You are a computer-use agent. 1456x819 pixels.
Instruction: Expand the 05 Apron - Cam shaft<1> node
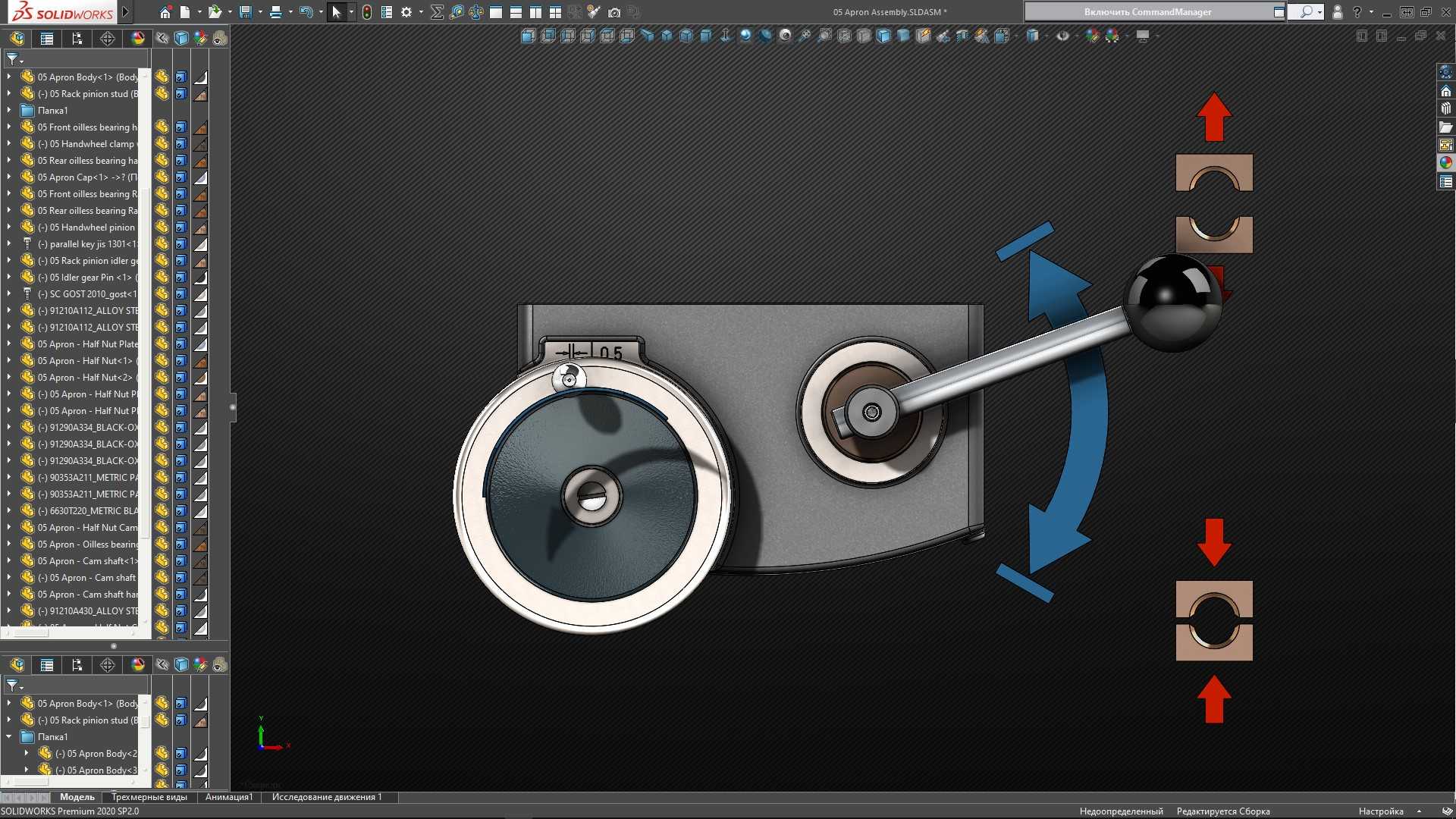coord(9,561)
